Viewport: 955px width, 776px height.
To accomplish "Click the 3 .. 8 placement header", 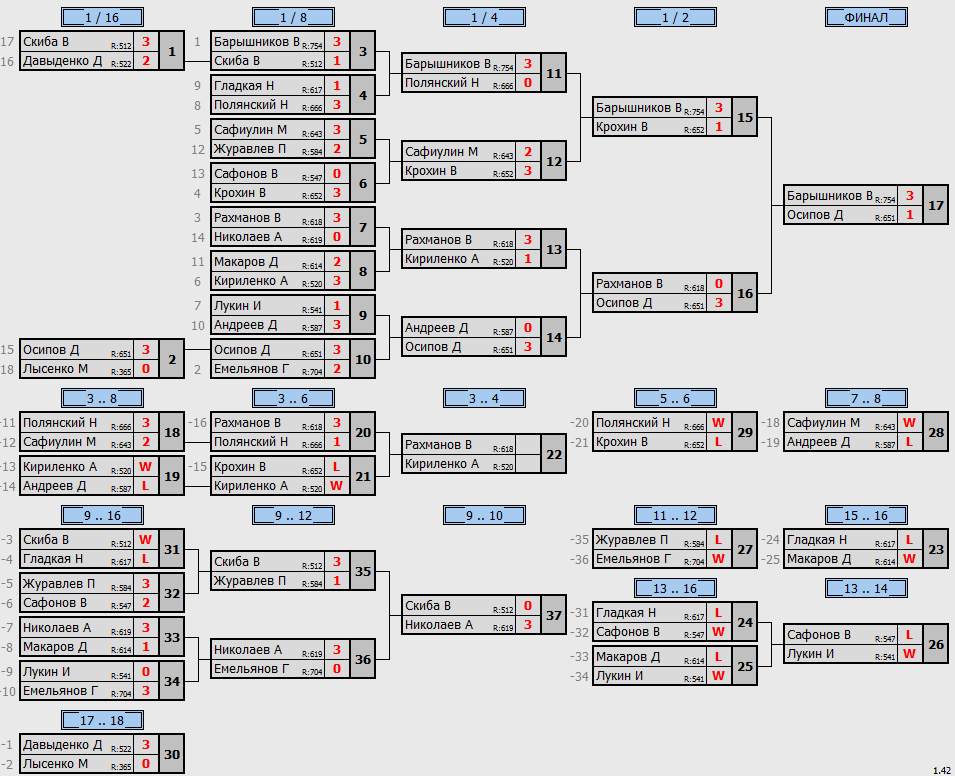I will (x=102, y=398).
